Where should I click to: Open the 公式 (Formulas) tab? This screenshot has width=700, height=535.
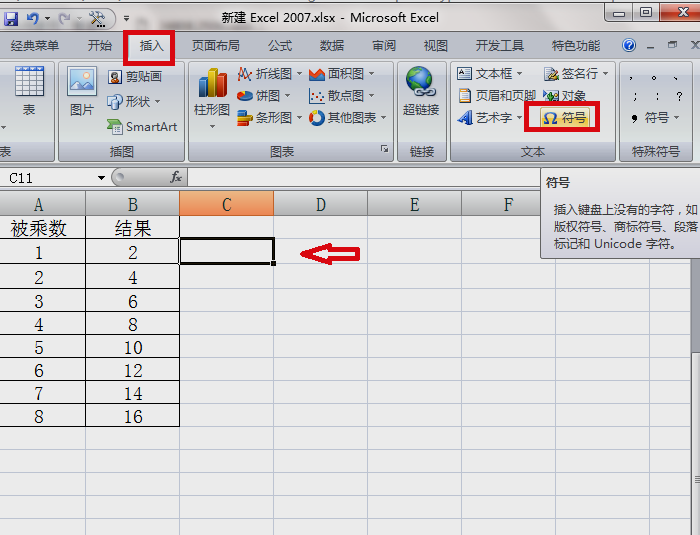[280, 46]
